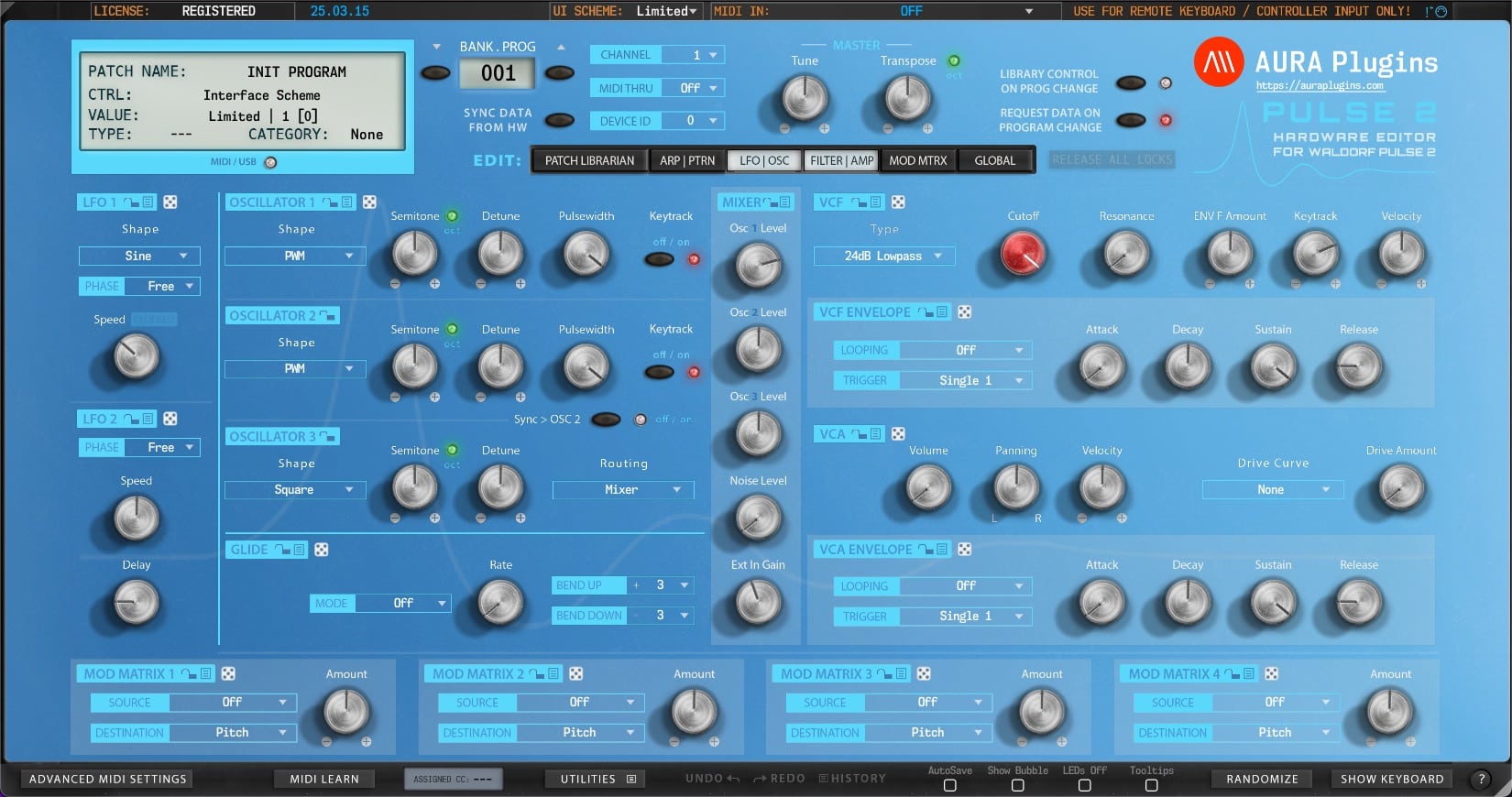Open the LFO 1 Shape Sine dropdown

point(139,257)
